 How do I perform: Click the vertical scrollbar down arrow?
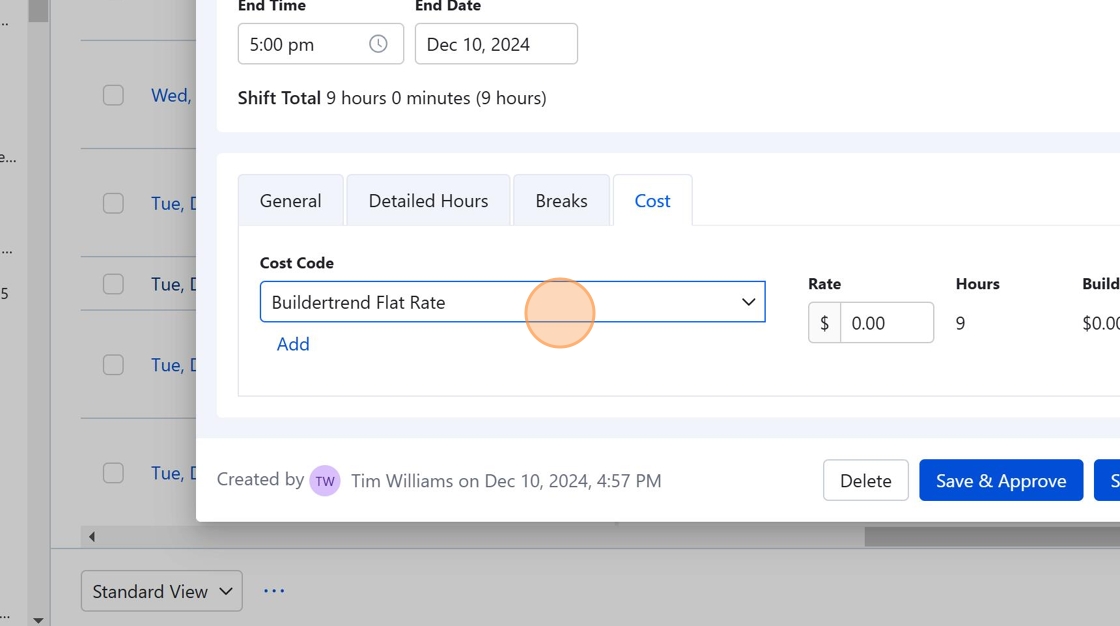click(x=38, y=620)
